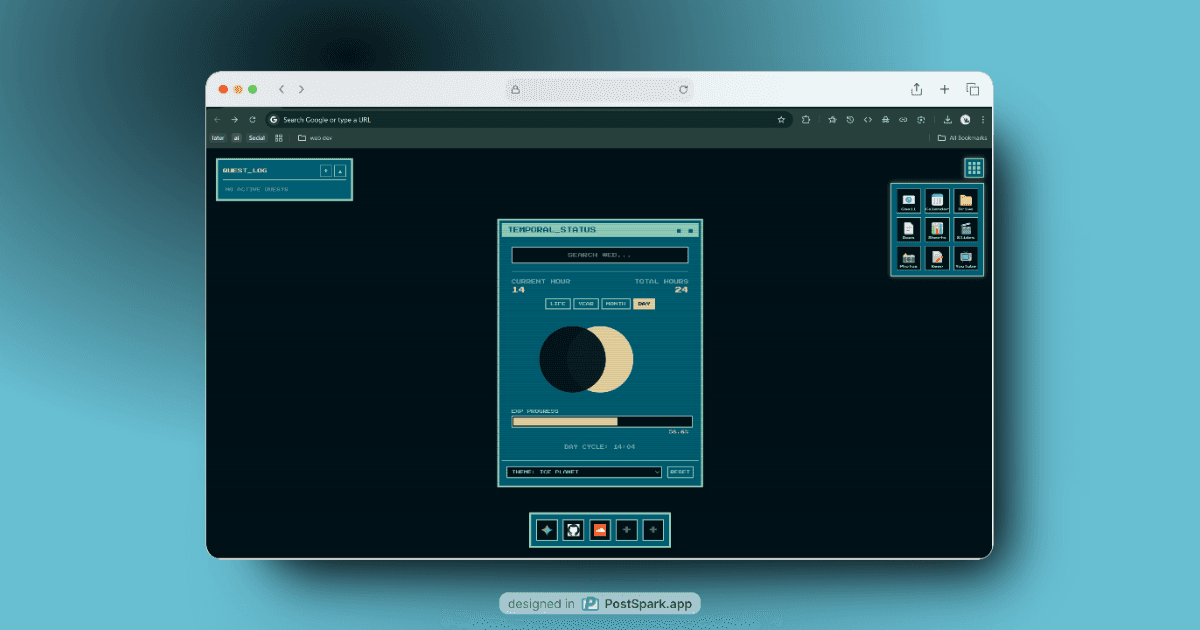Viewport: 1200px width, 630px height.
Task: Select the Gemini icon in the dock
Action: tap(546, 530)
